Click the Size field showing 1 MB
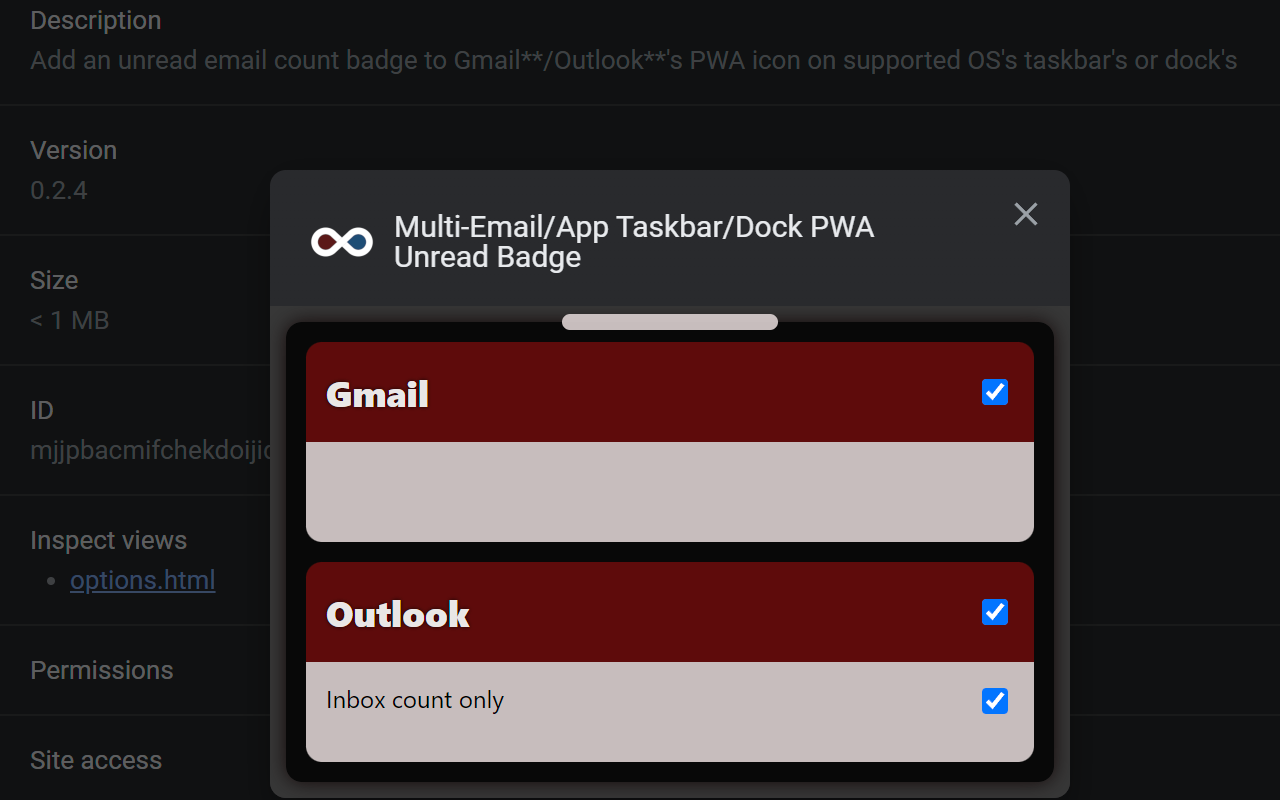 (70, 320)
